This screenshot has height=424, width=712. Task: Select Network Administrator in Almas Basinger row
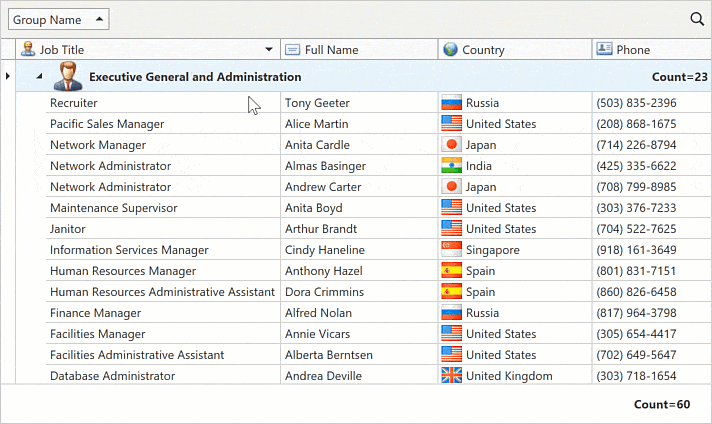tap(163, 166)
